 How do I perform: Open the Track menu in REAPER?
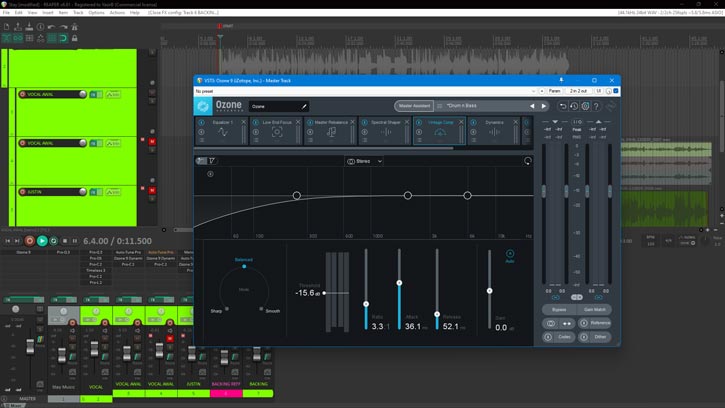(x=78, y=12)
